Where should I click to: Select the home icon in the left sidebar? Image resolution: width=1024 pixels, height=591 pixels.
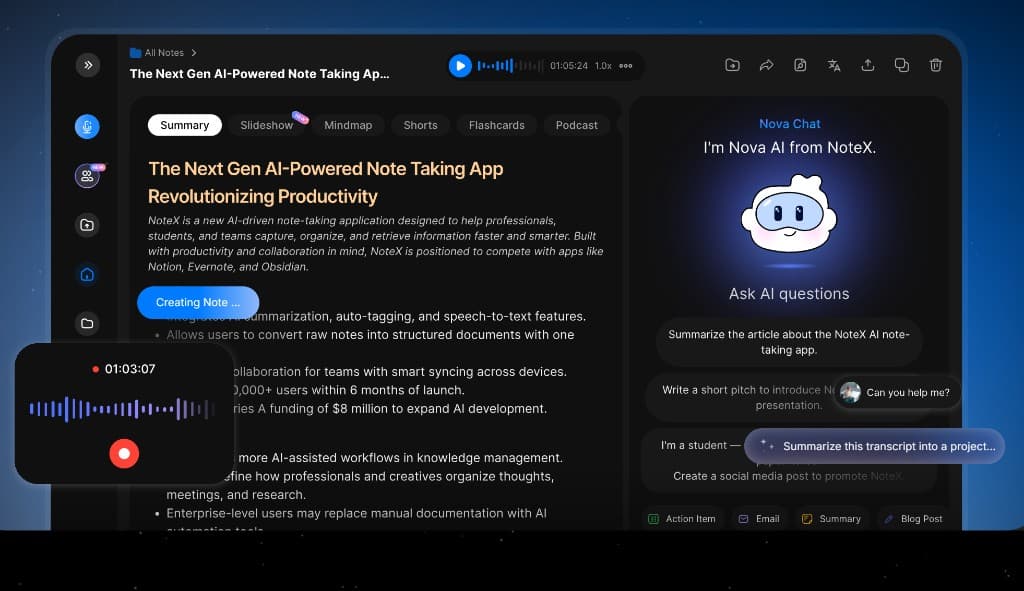(87, 274)
